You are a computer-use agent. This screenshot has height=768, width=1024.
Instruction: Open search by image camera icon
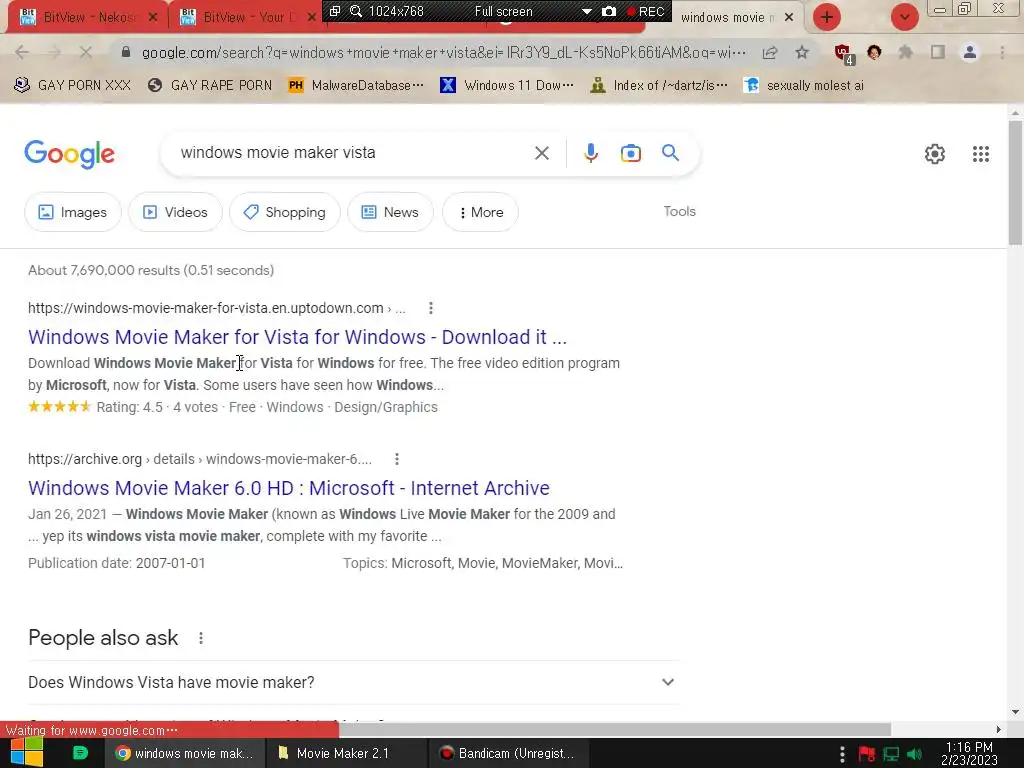click(x=630, y=153)
